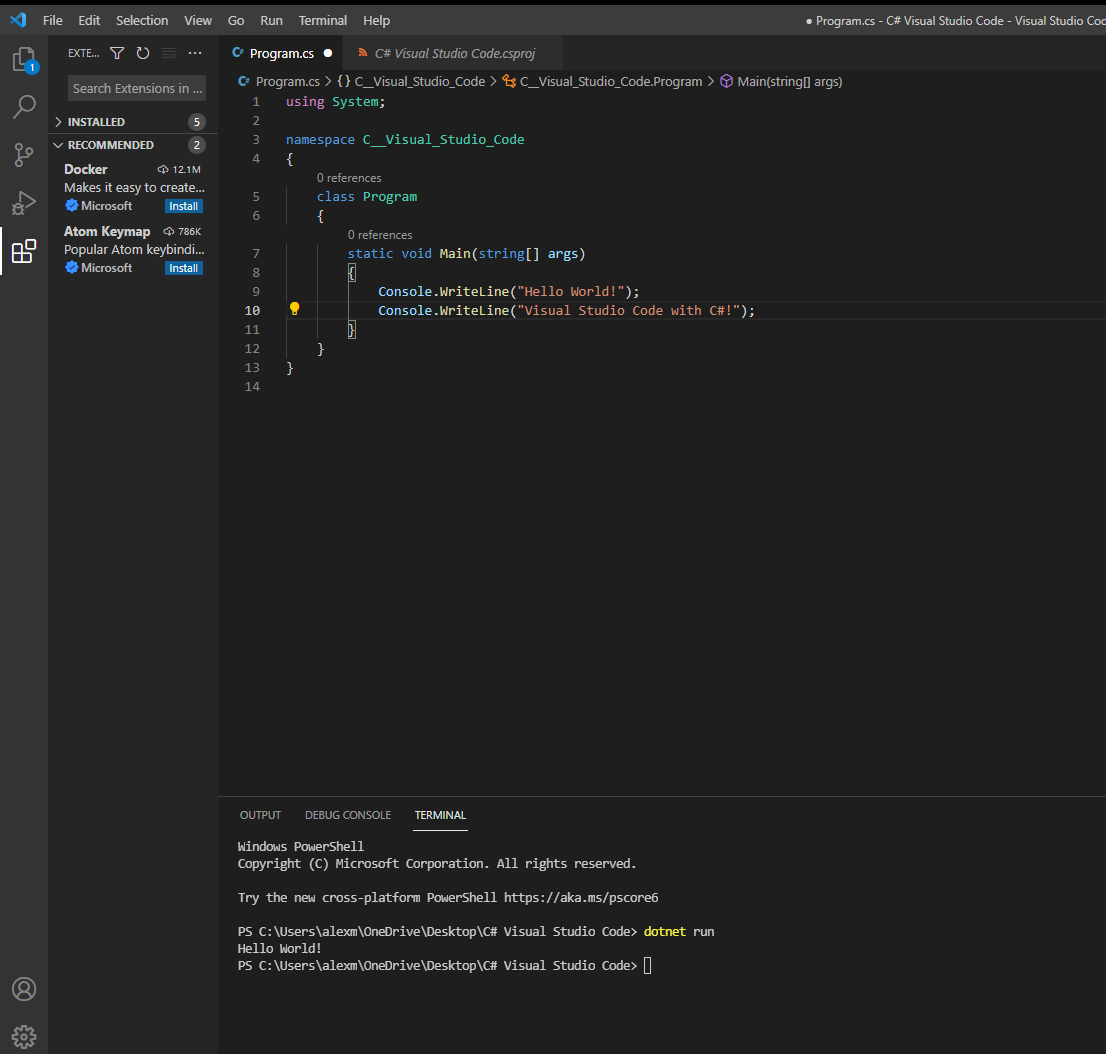Filter extensions using the funnel icon
The height and width of the screenshot is (1054, 1106).
[117, 53]
